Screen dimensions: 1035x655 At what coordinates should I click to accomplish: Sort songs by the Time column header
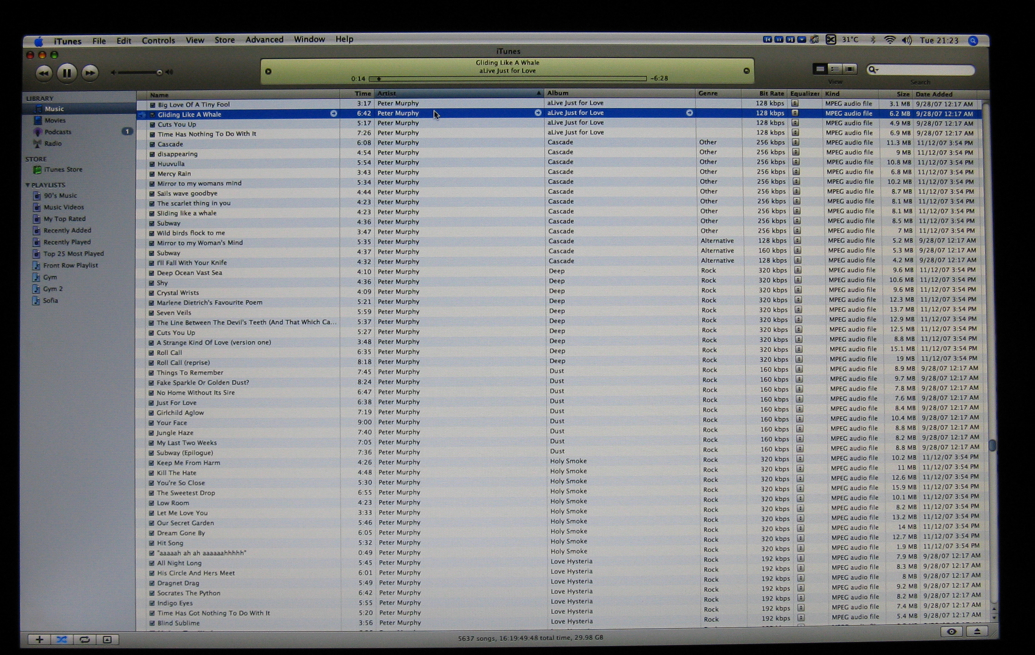tap(357, 94)
